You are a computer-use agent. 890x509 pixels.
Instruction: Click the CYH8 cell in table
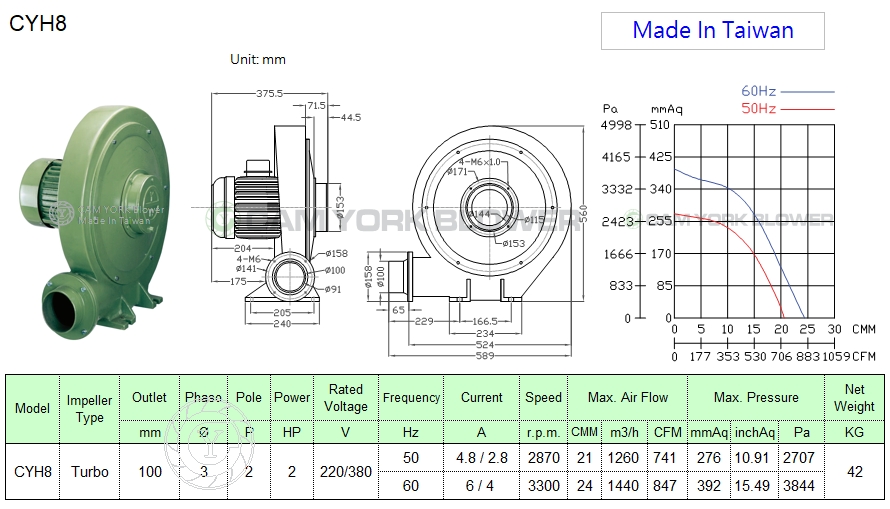point(32,472)
